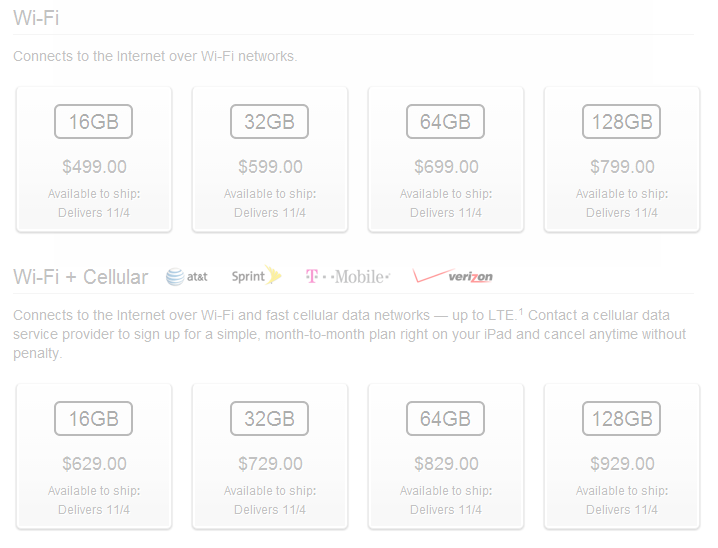Screen dimensions: 718x548
Task: Click the Wi-Fi section heading
Action: (36, 18)
